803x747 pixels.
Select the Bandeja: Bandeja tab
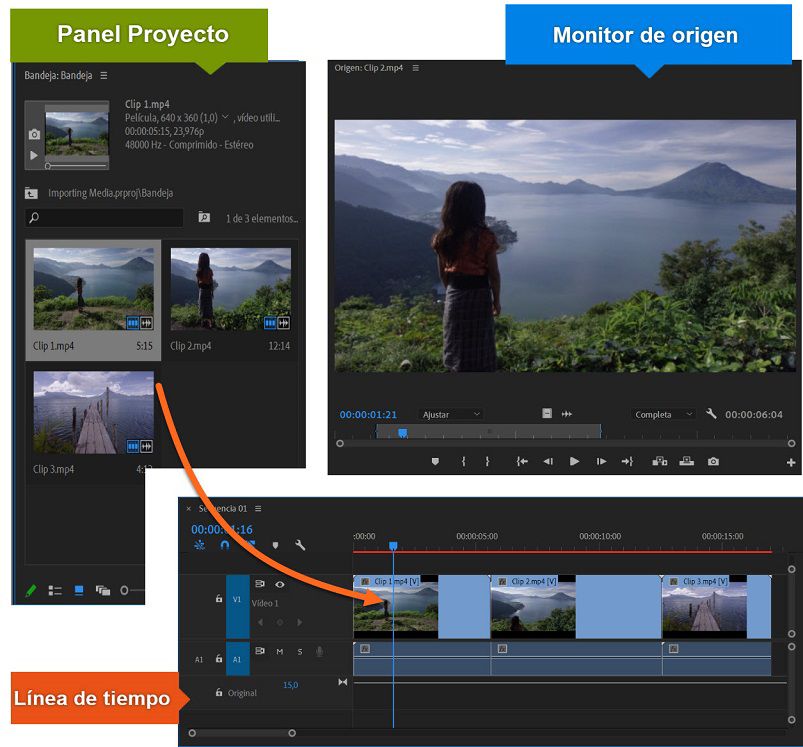[x=58, y=75]
